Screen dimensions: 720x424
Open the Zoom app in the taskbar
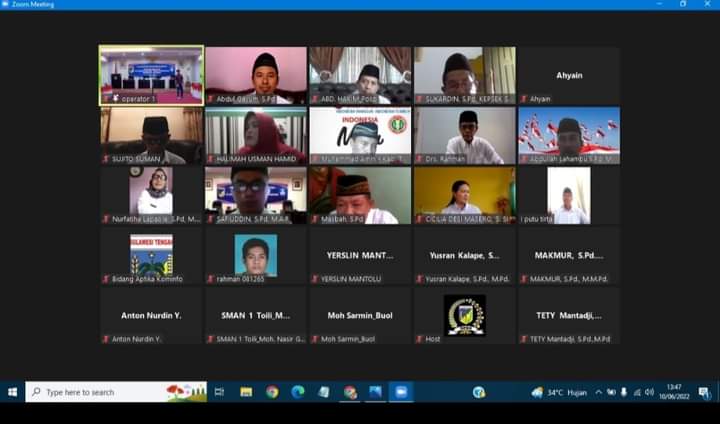click(x=401, y=392)
